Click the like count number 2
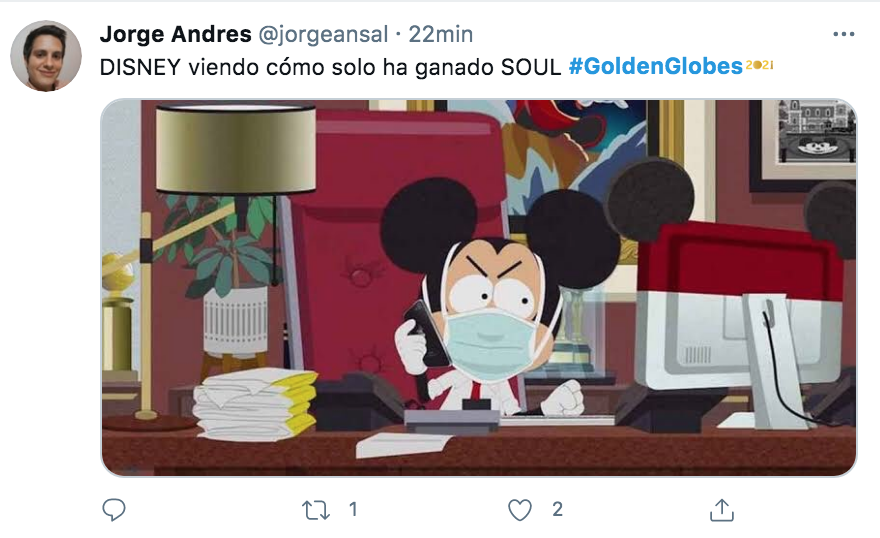 coord(557,509)
